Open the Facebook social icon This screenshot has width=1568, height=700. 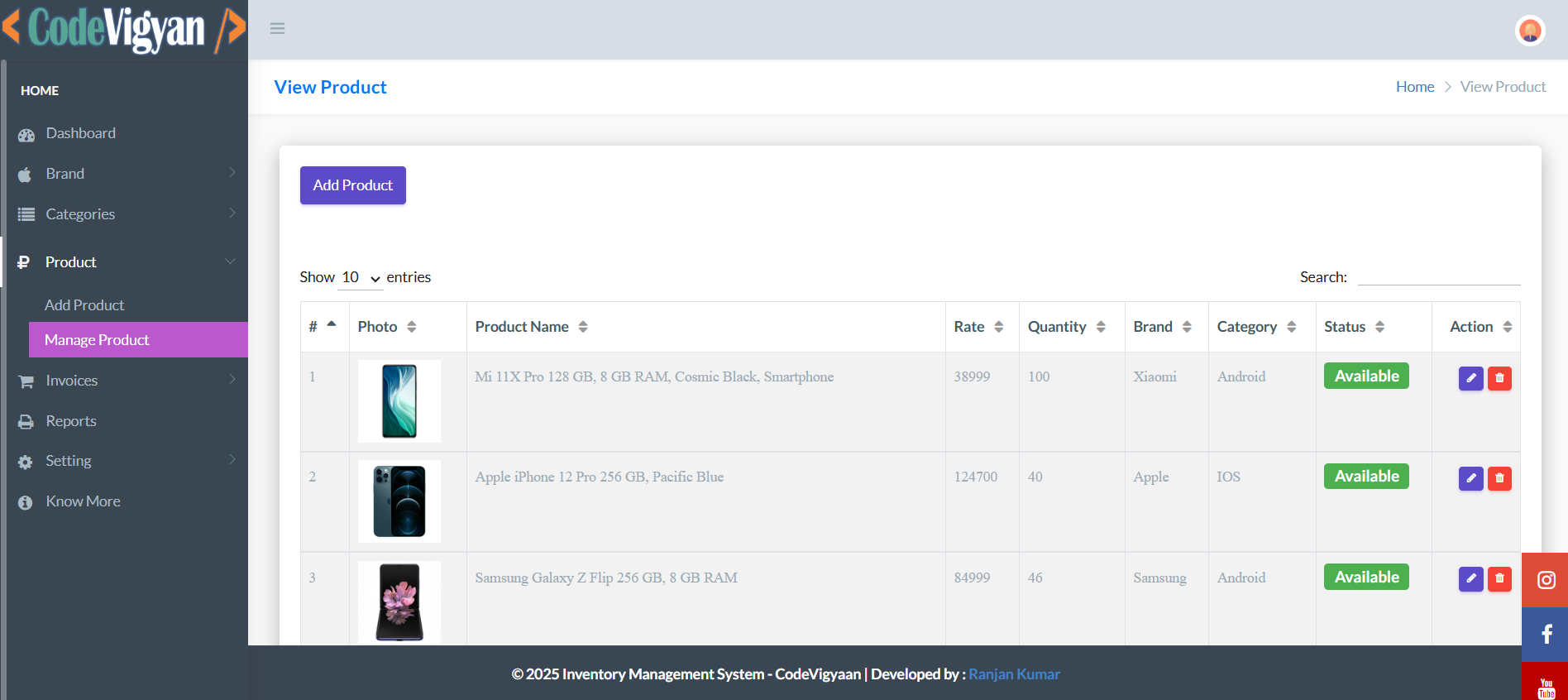[x=1545, y=635]
